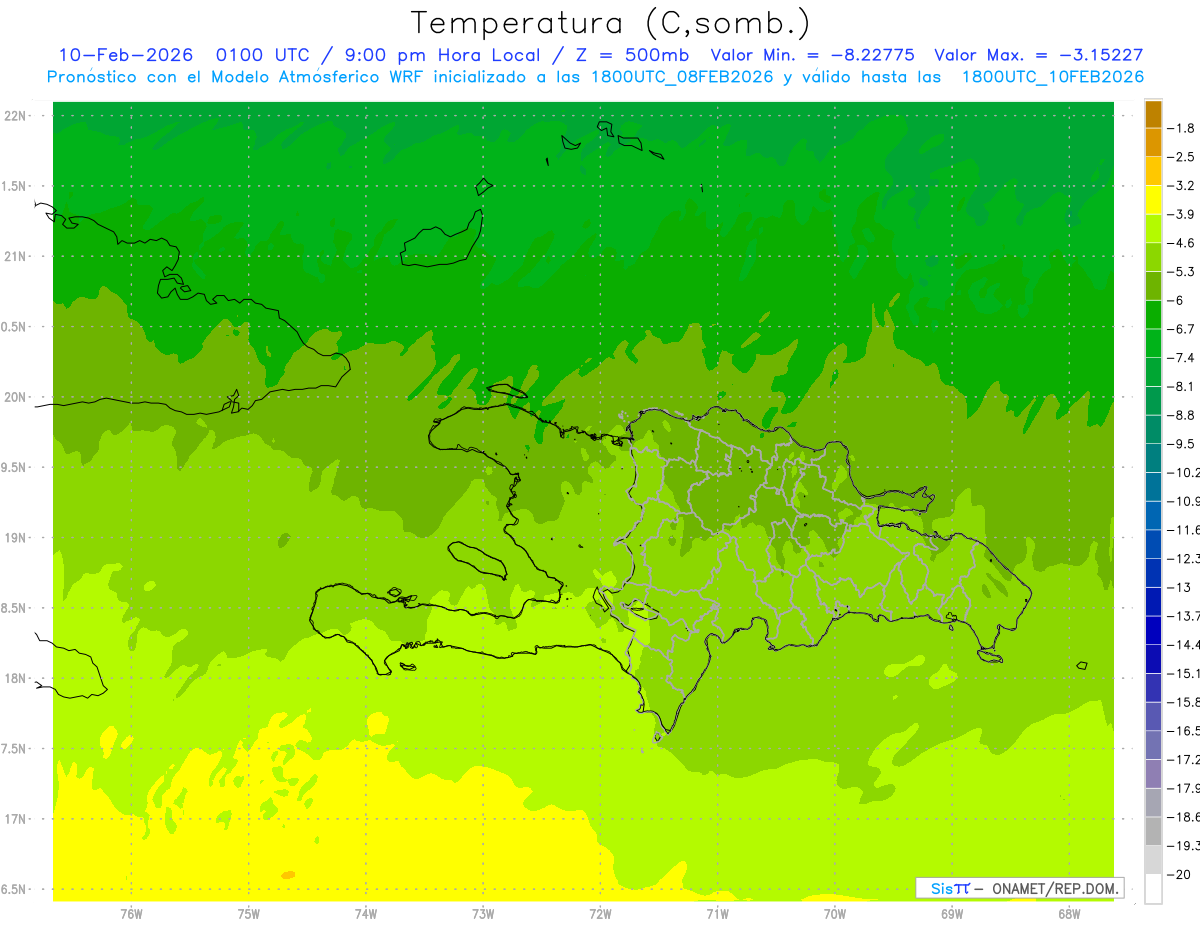Pick the legend swatch between -2.5 and -3.2
This screenshot has width=1200, height=927.
coord(1153,171)
